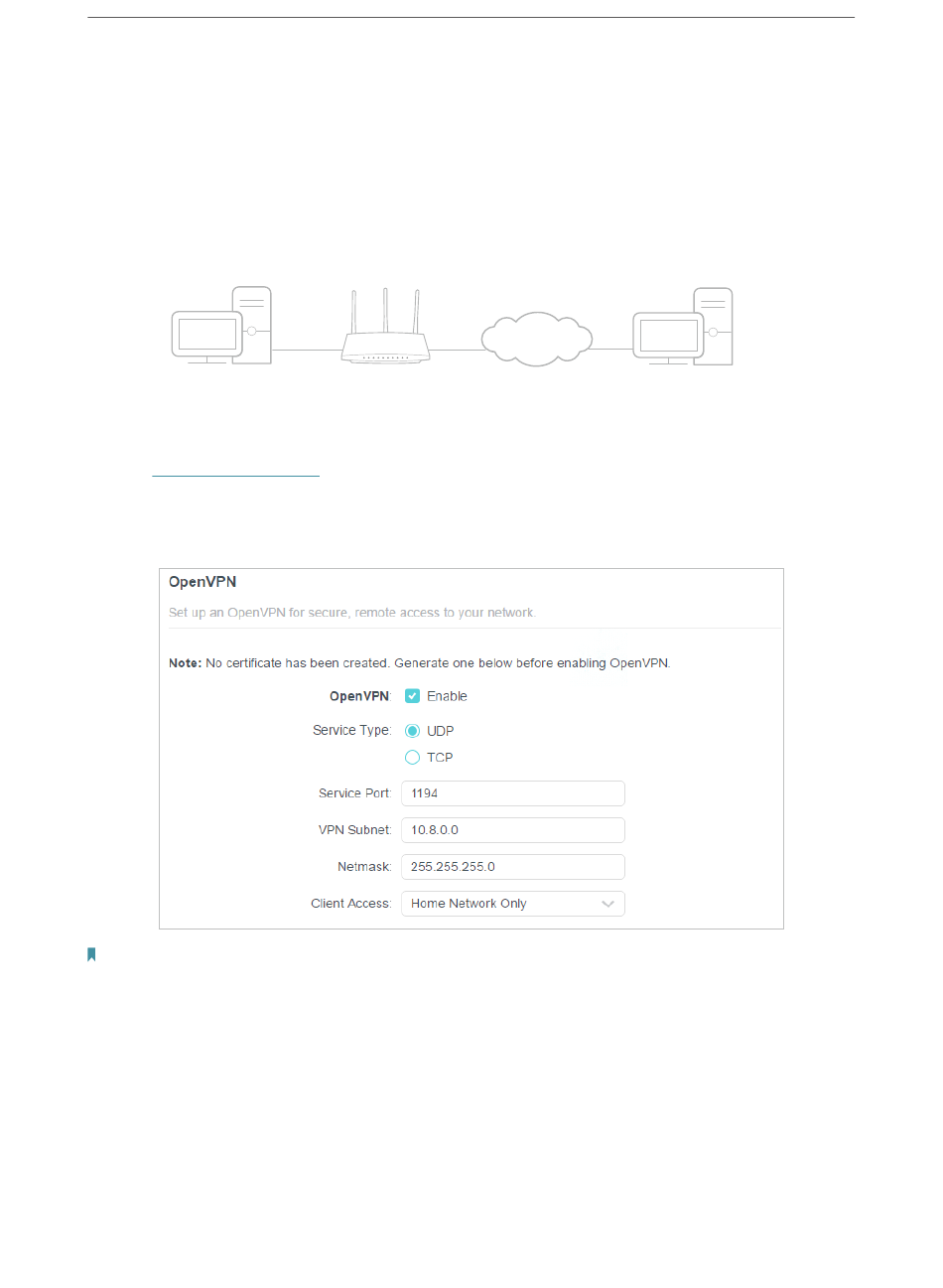
Task: Click the Home Network Only option text
Action: point(469,904)
